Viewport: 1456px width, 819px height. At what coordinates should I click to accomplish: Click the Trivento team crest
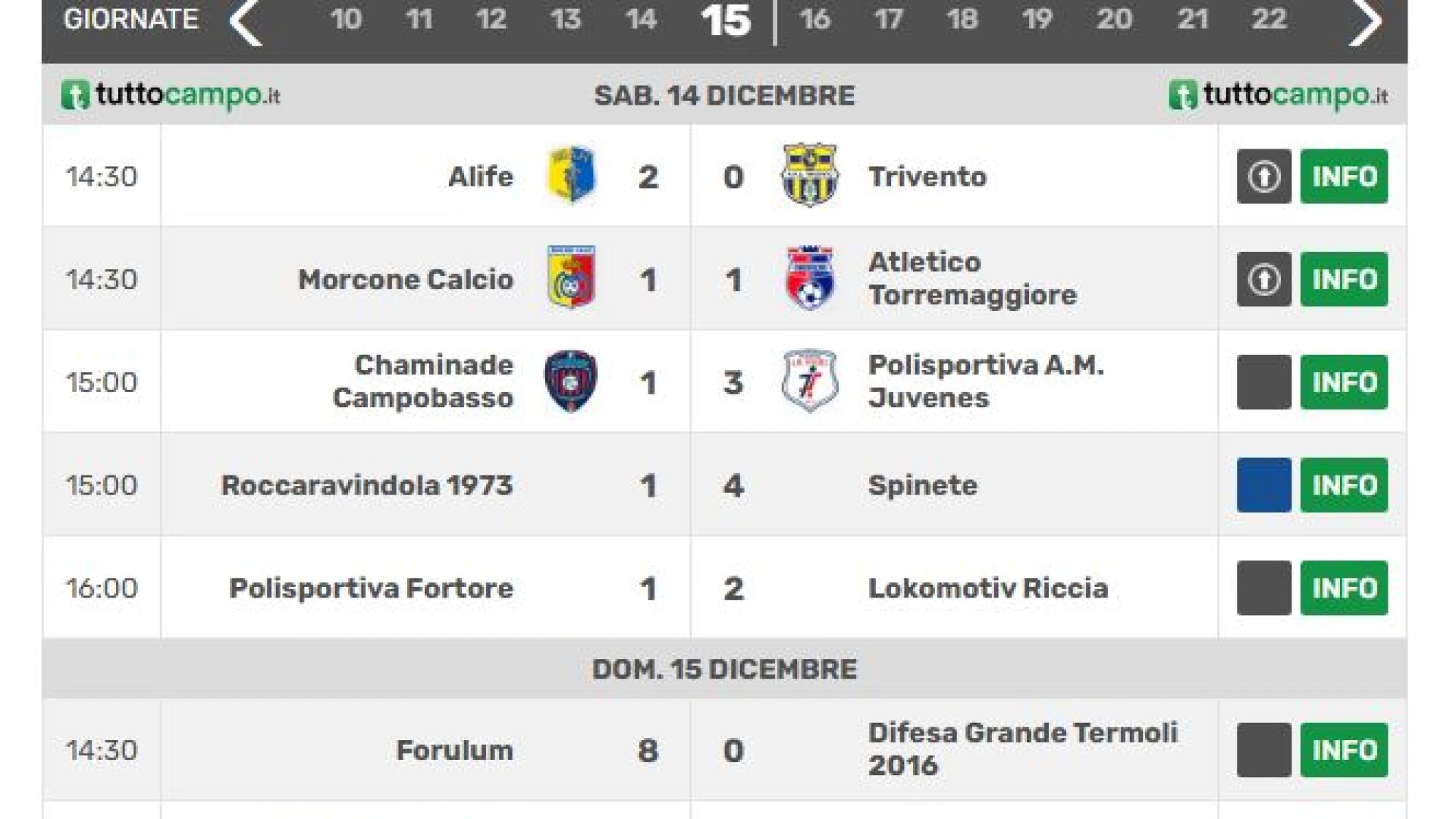pos(809,175)
